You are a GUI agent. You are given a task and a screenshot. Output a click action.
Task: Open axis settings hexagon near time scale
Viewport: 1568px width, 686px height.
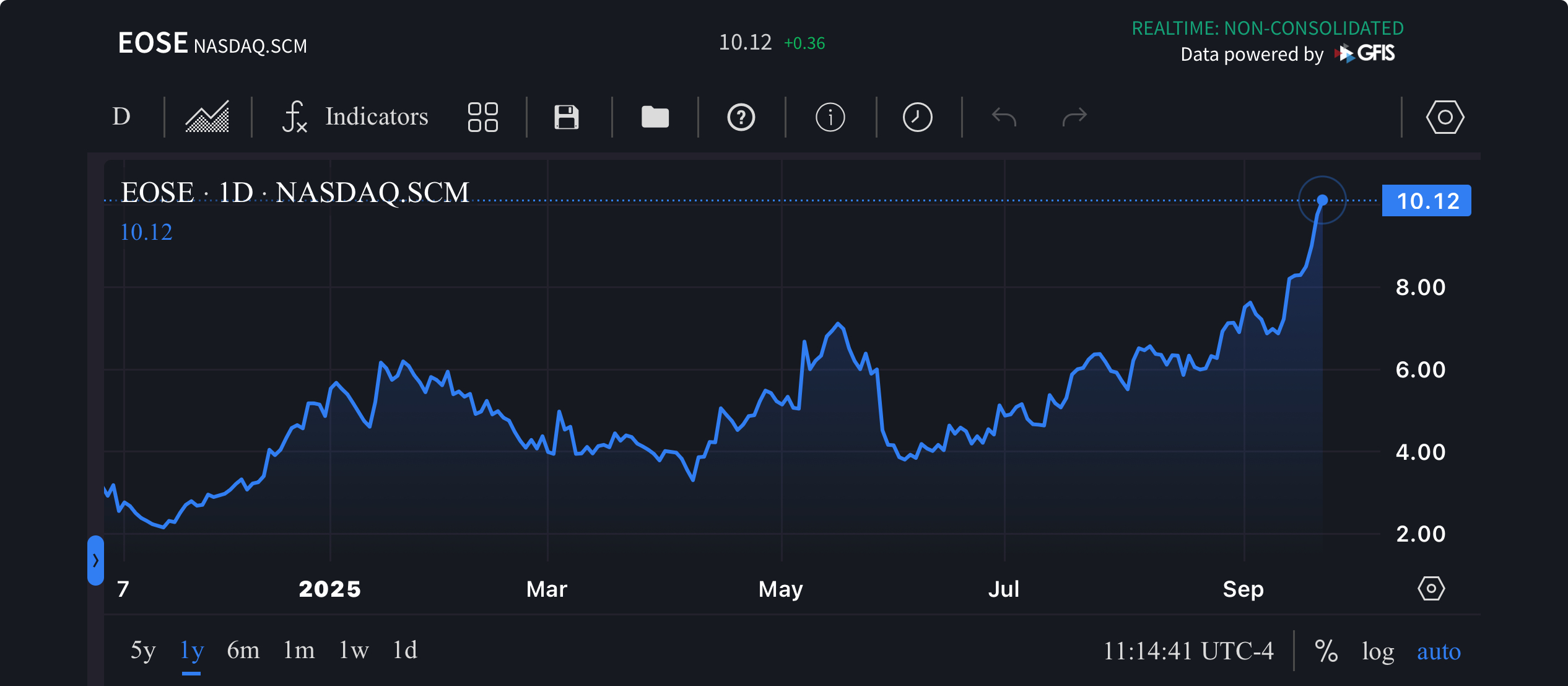click(x=1431, y=588)
